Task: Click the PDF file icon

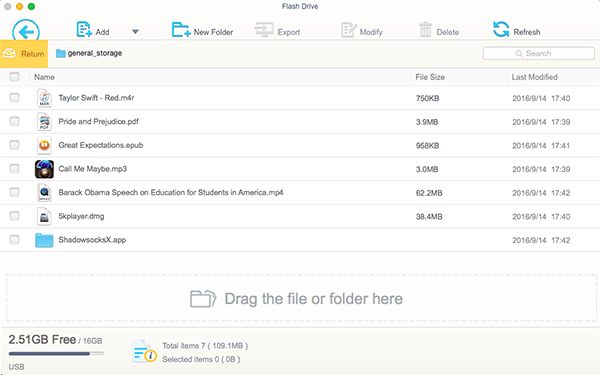Action: tap(44, 122)
